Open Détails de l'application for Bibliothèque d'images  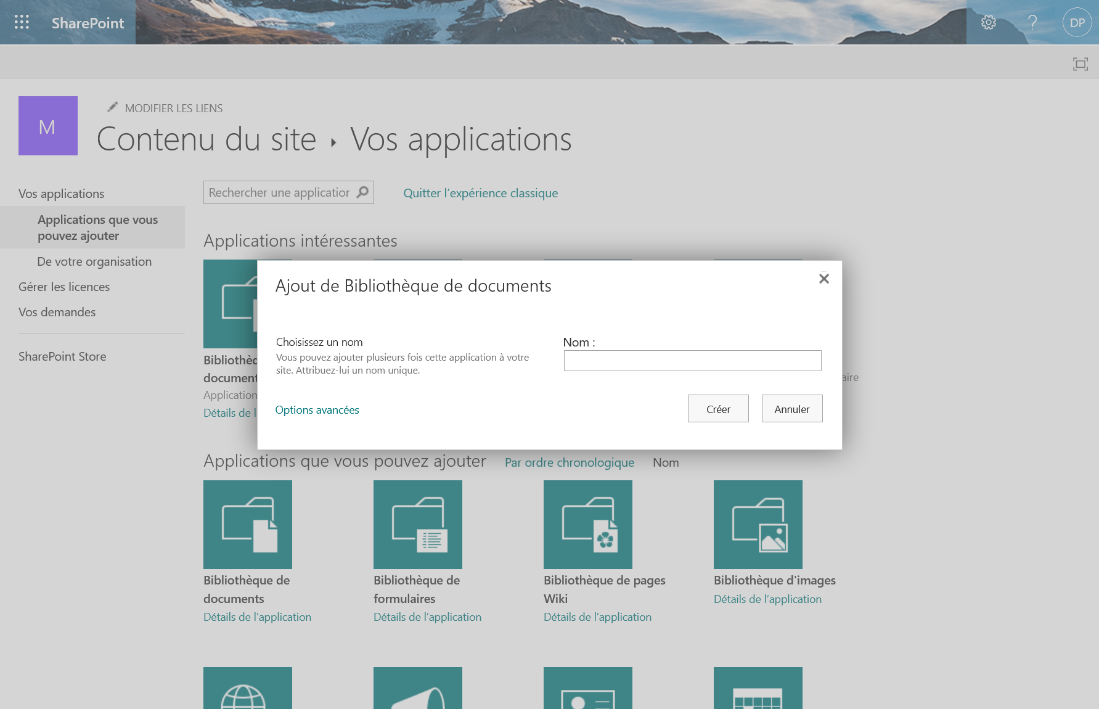pos(767,599)
